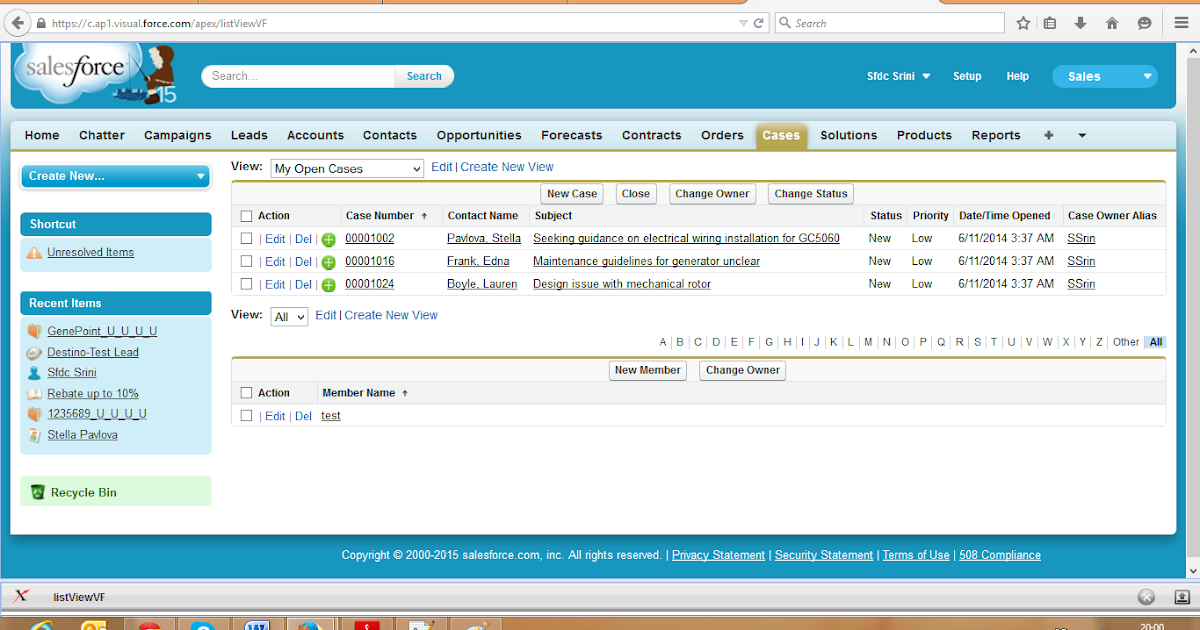The width and height of the screenshot is (1200, 630).
Task: Switch to the Opportunities tab
Action: tap(478, 135)
